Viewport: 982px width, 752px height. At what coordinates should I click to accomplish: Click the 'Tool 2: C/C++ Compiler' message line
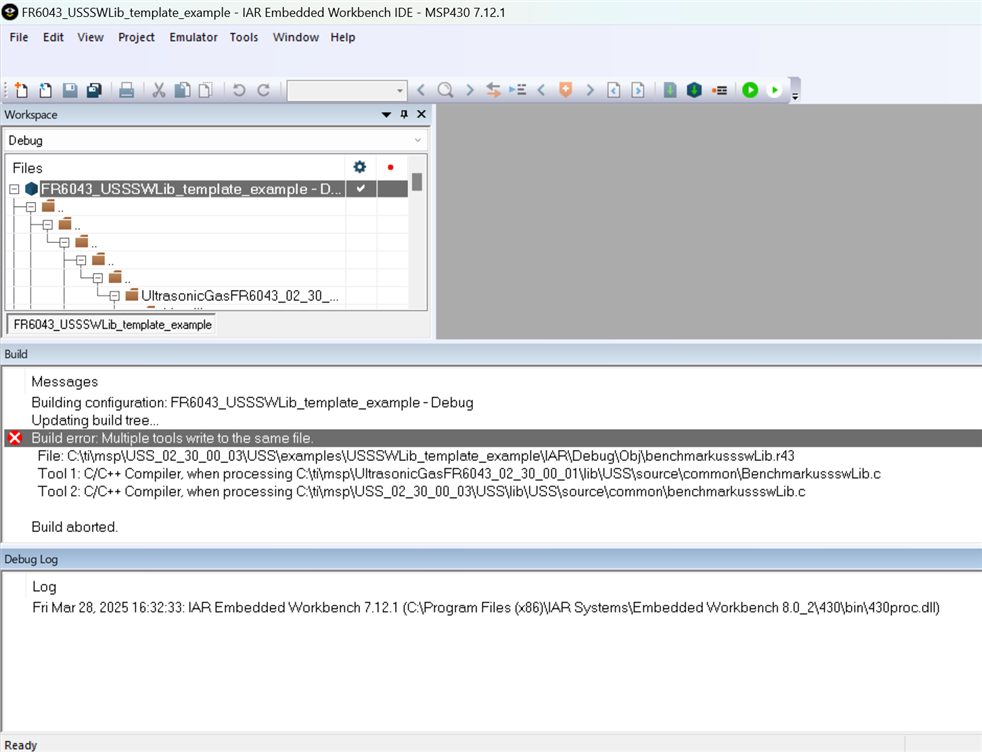421,491
